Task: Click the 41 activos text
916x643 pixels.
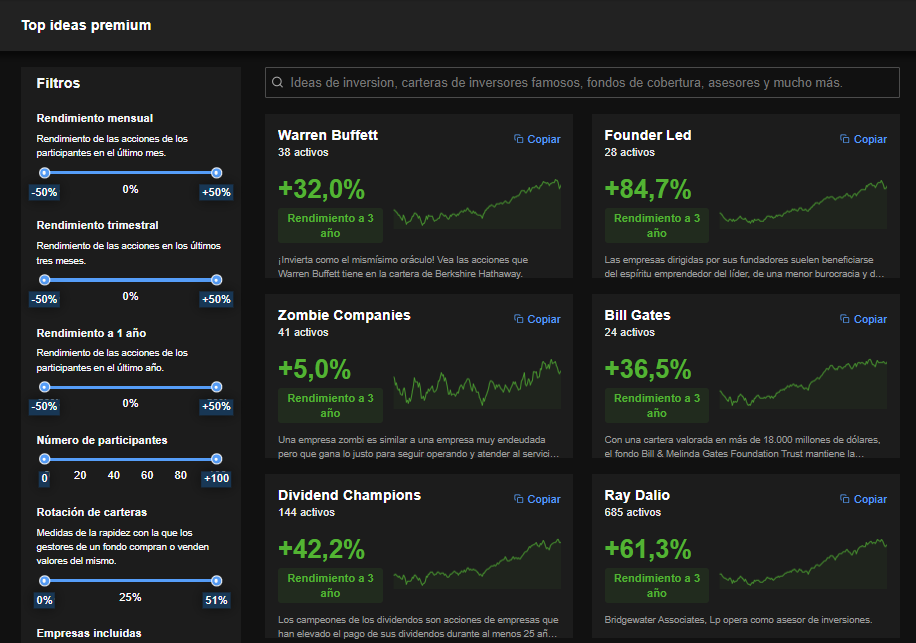Action: pos(303,332)
